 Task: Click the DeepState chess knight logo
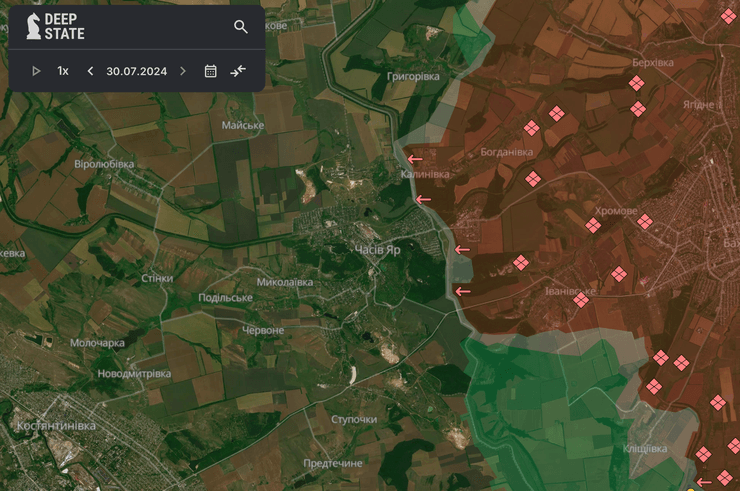pos(33,27)
